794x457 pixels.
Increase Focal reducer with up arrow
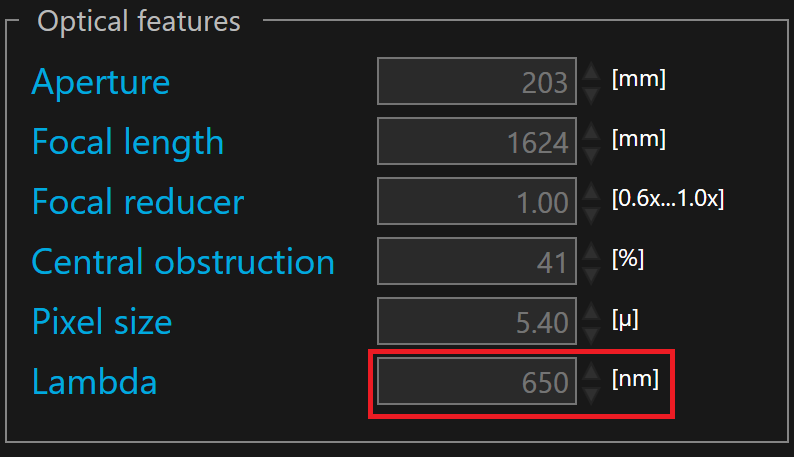tap(590, 191)
